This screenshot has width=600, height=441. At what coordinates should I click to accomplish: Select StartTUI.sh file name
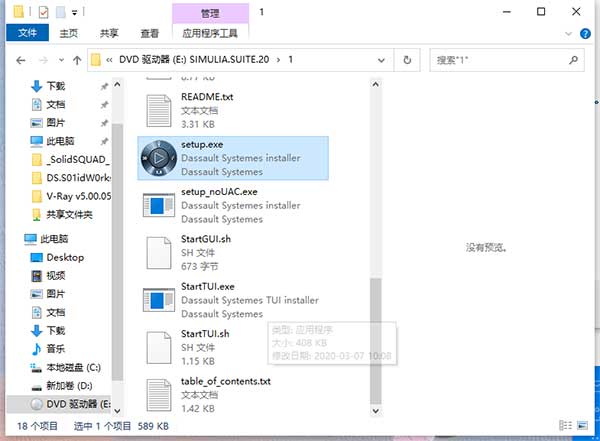(x=205, y=334)
